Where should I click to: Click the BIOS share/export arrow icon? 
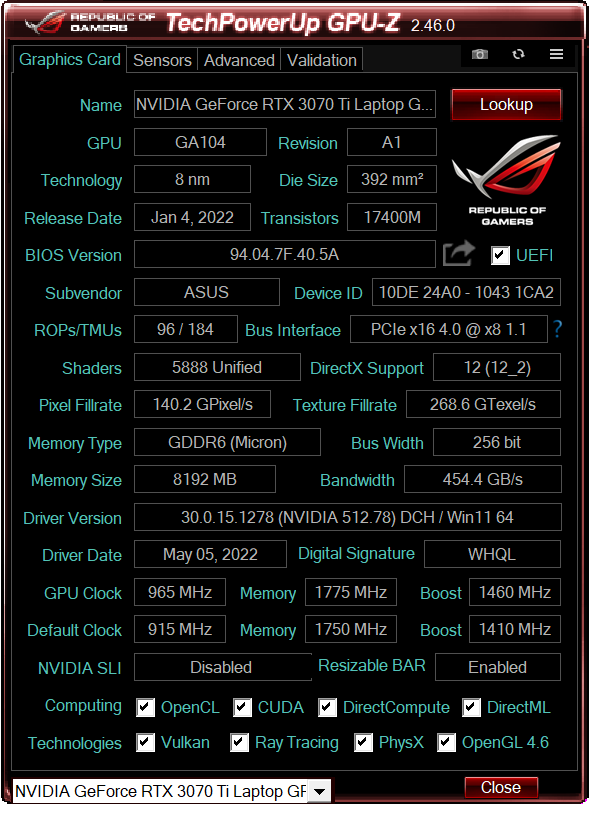(458, 253)
